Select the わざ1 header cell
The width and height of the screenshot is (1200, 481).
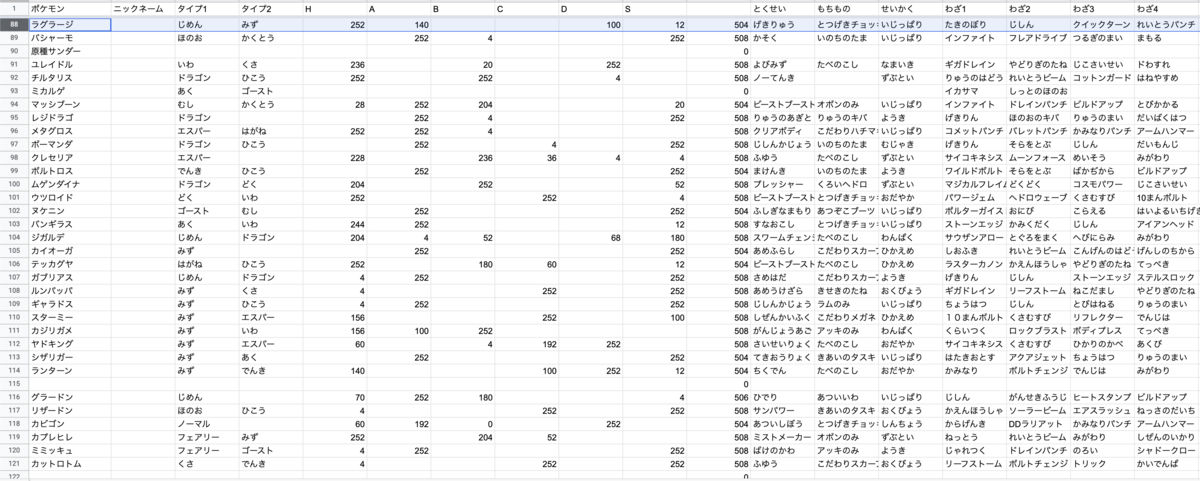coord(974,8)
